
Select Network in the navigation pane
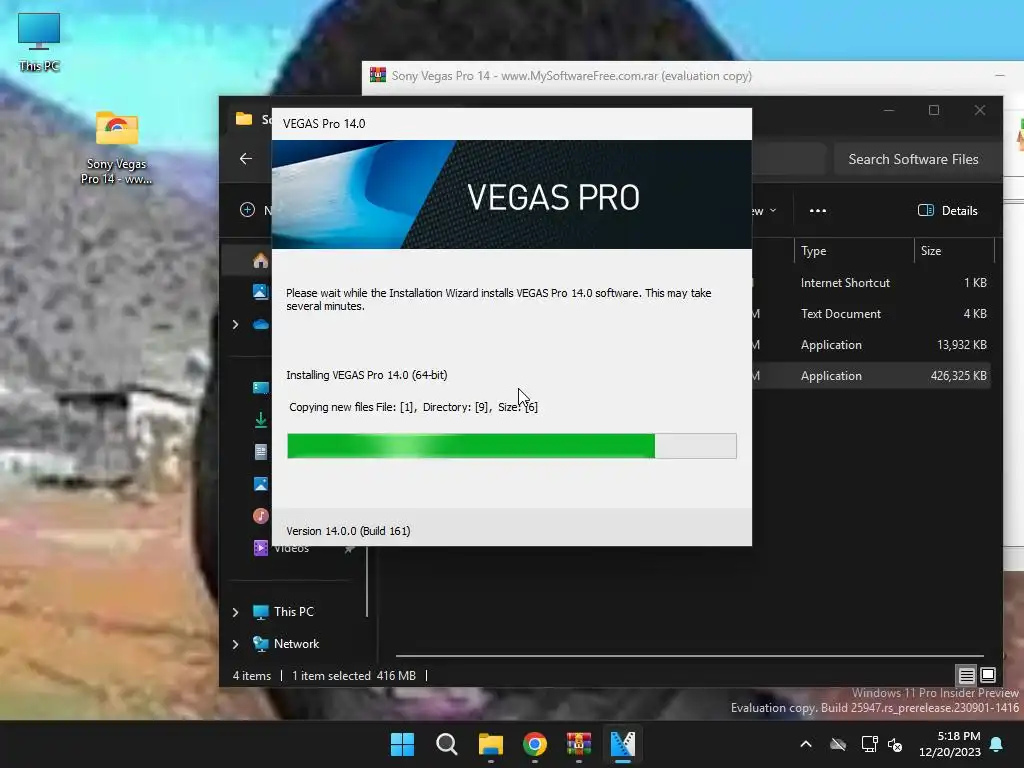tap(286, 644)
